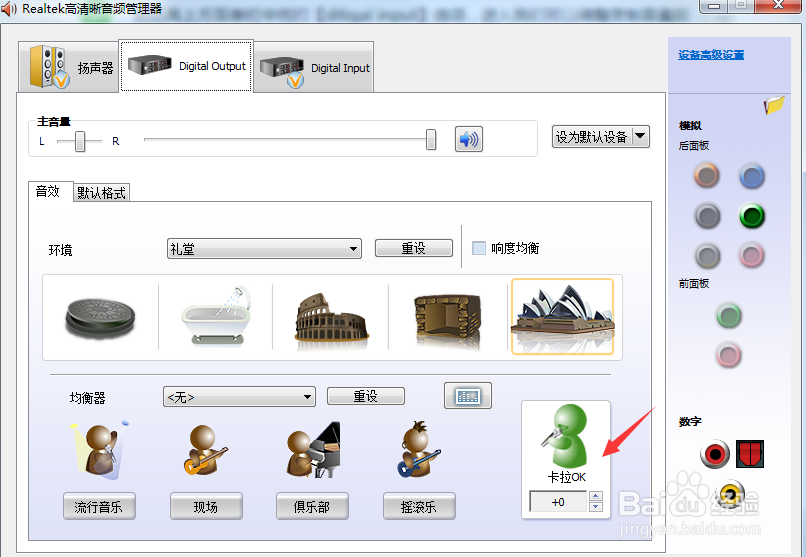Image resolution: width=806 pixels, height=557 pixels.
Task: Select the stone room environment preset
Action: [447, 319]
